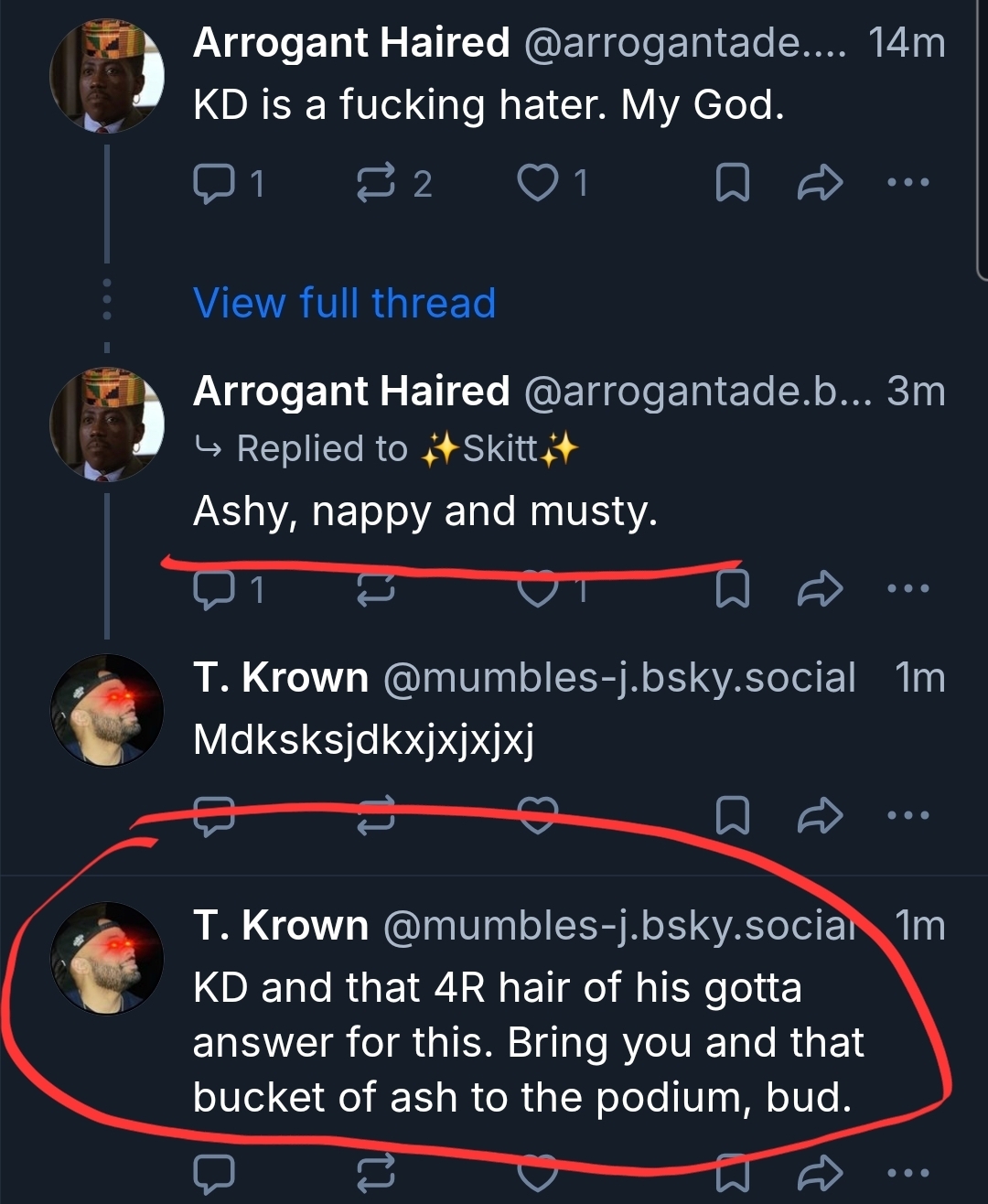Open the "Replied to Skitt" parent link

click(x=499, y=448)
